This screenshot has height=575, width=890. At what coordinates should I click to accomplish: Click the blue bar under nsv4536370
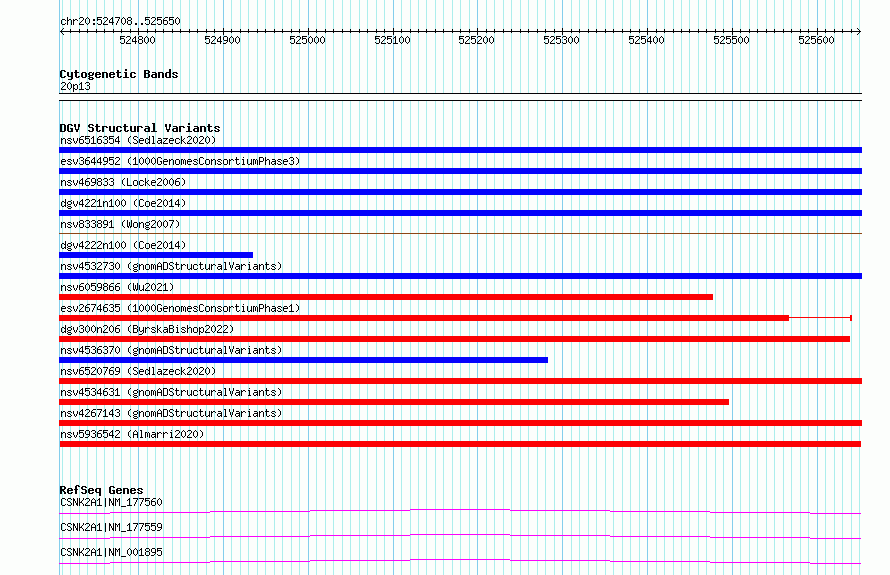(304, 360)
